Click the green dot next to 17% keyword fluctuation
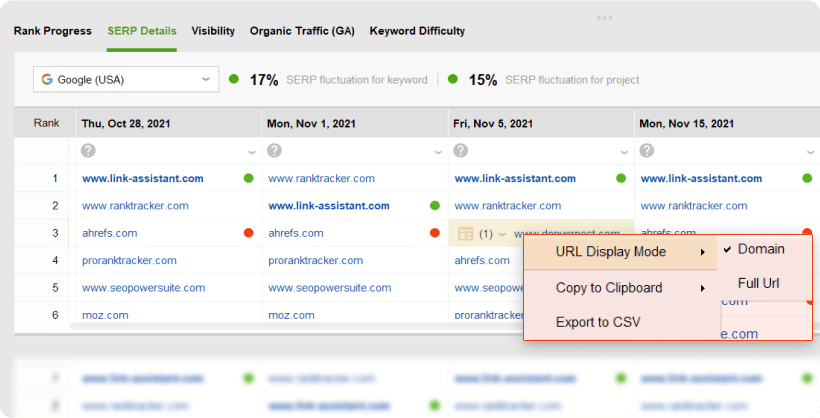 [234, 79]
